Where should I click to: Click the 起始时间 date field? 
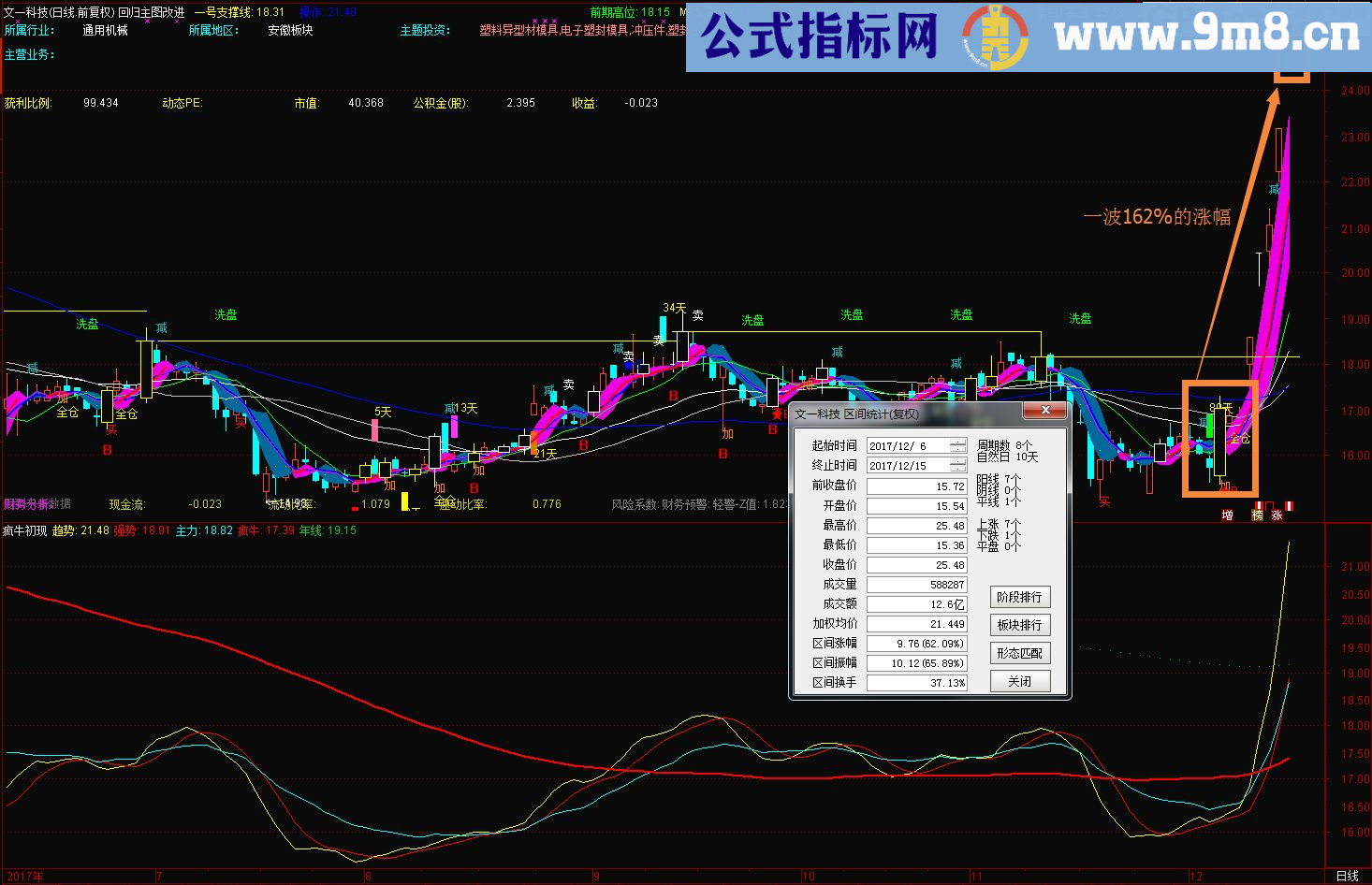coord(916,446)
